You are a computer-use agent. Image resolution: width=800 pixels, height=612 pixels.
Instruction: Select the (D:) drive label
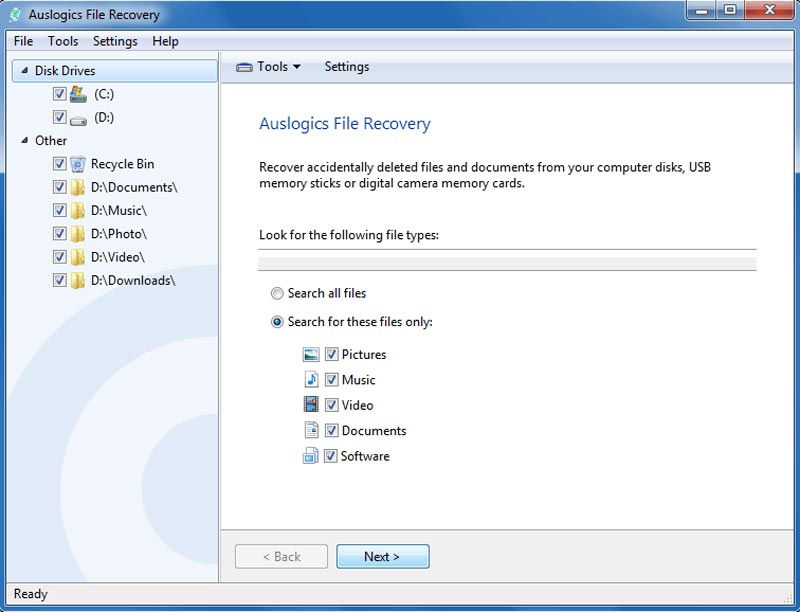104,118
